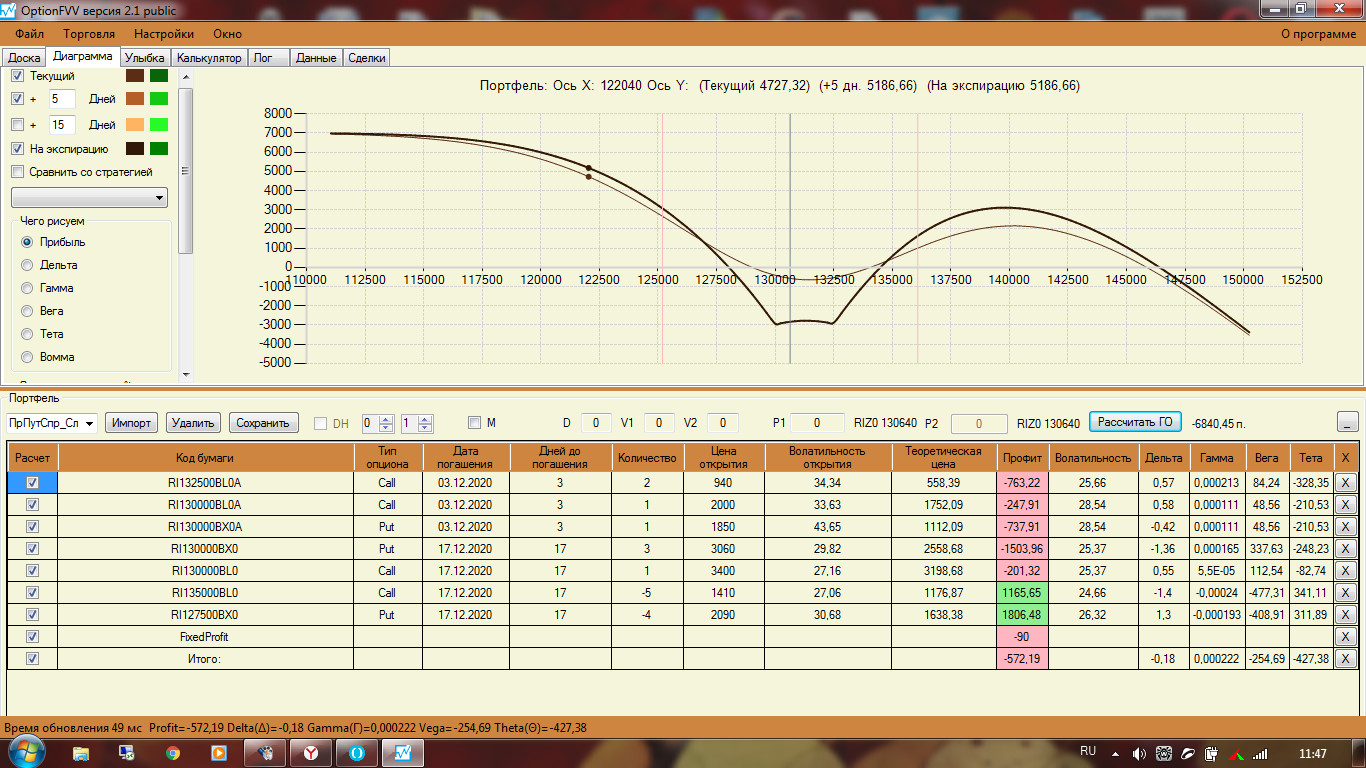Click the Сохранить button

(x=263, y=423)
